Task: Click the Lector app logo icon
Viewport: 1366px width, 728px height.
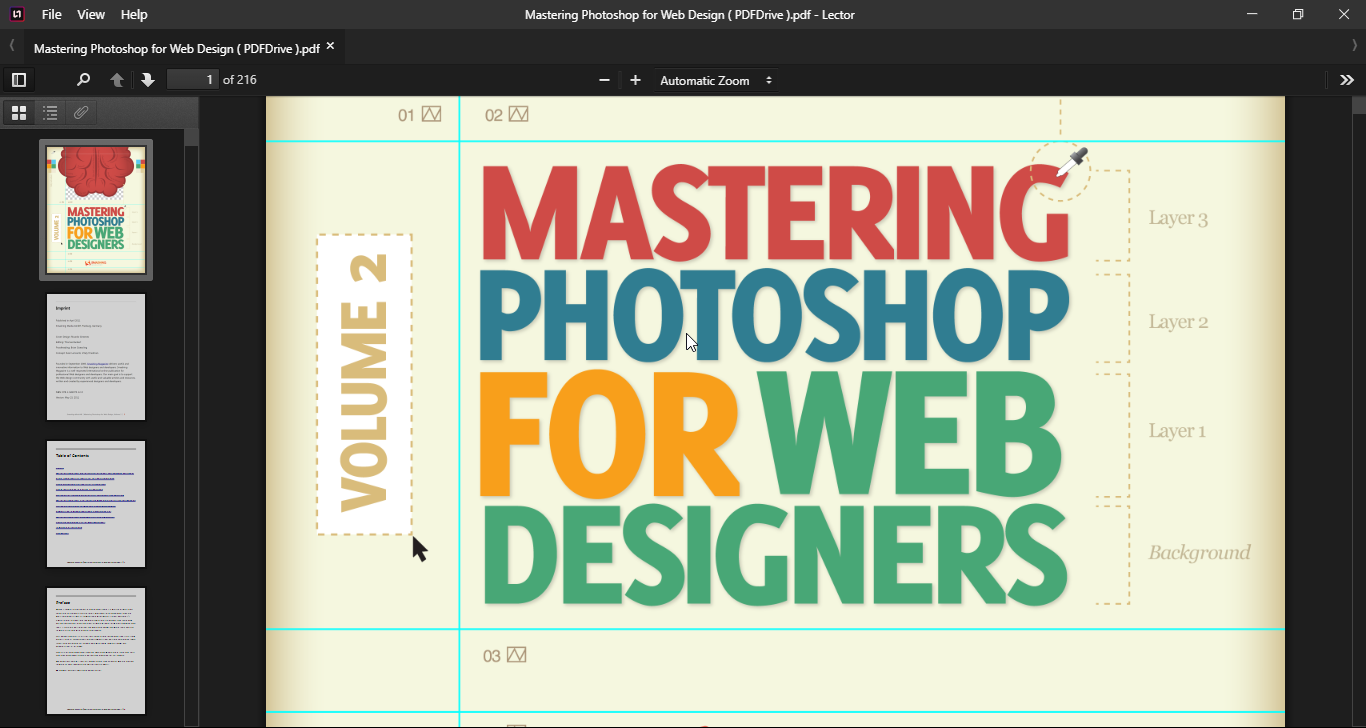Action: coord(17,14)
